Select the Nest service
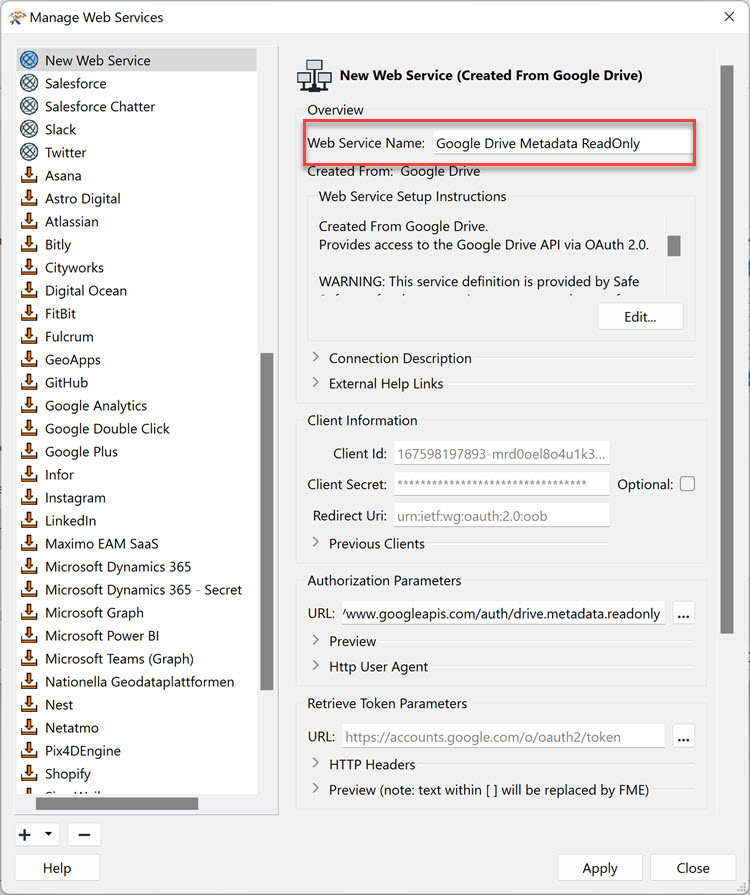The height and width of the screenshot is (895, 750). click(59, 704)
